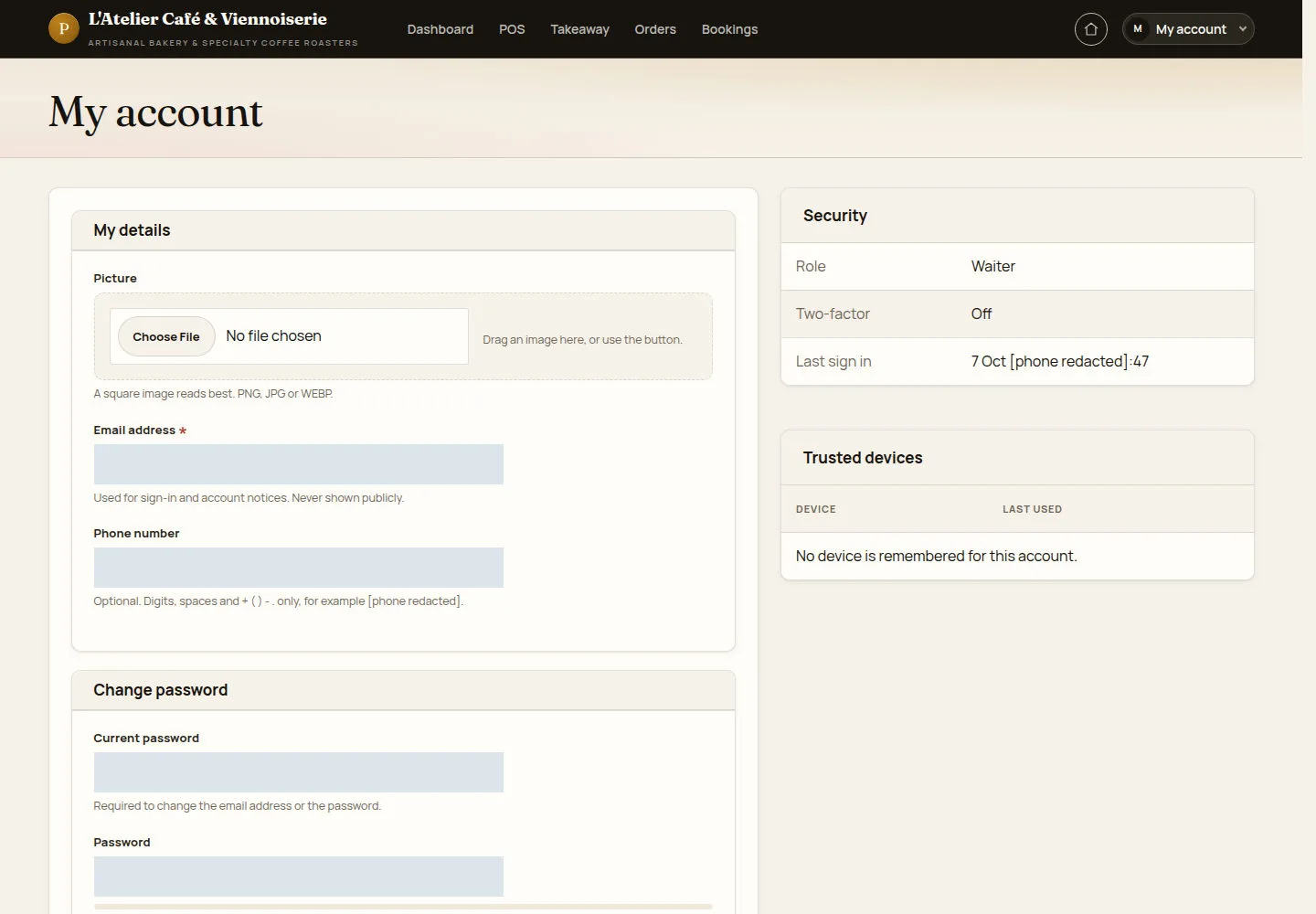The height and width of the screenshot is (914, 1316).
Task: Select the 'Waiter' role value
Action: click(992, 266)
